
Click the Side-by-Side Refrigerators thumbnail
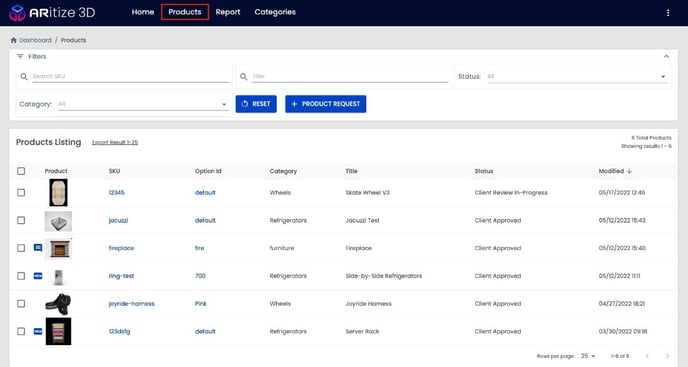pyautogui.click(x=58, y=277)
